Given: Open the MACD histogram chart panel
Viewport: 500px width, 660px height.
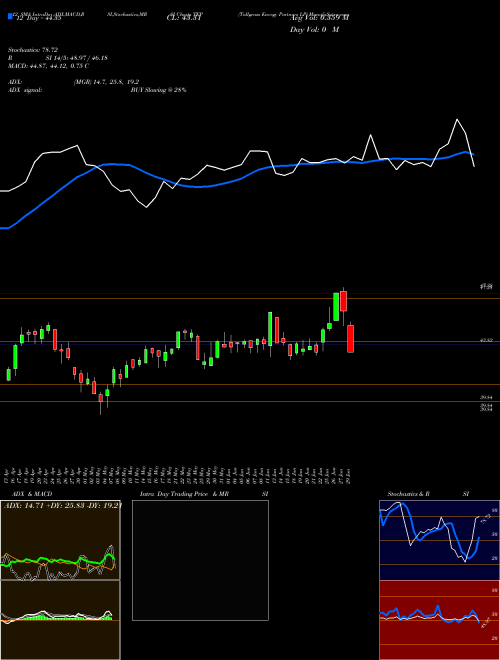Looking at the screenshot, I should pos(60,620).
